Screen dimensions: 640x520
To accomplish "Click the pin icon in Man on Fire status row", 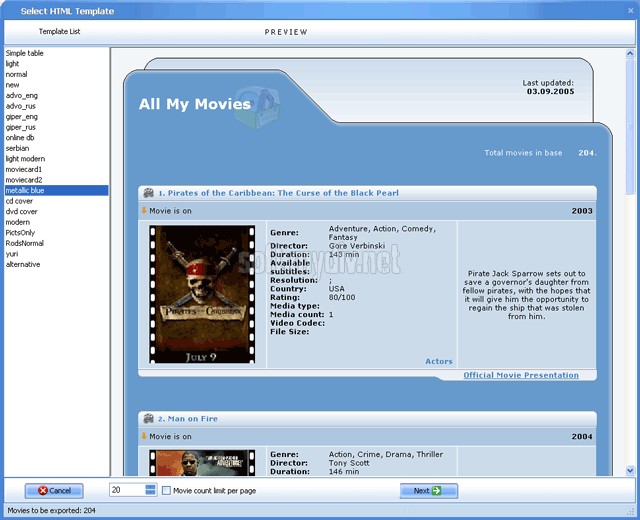I will point(143,437).
